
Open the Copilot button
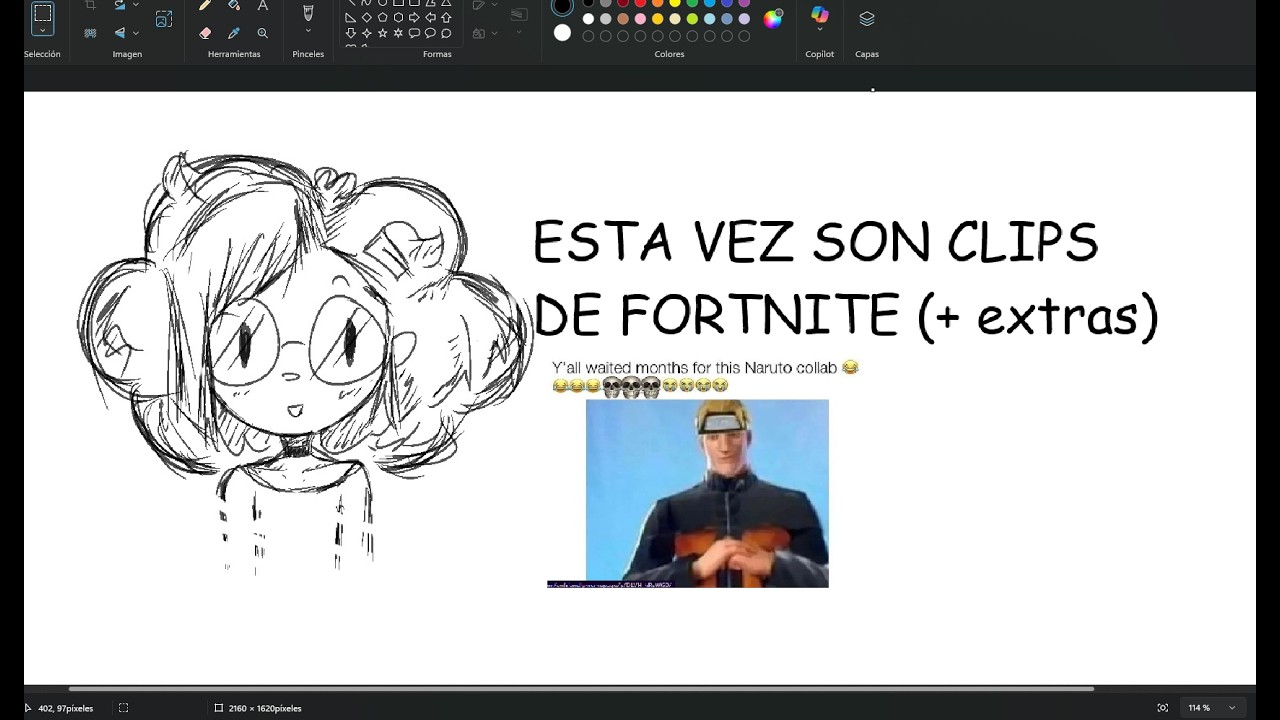coord(820,14)
